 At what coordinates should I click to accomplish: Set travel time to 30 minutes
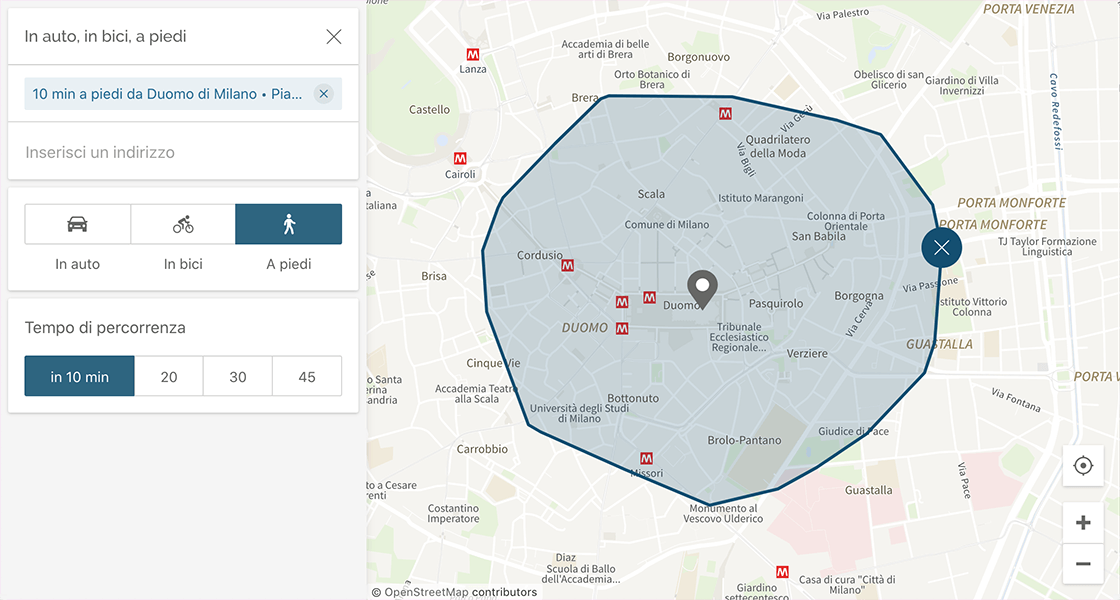pos(238,376)
